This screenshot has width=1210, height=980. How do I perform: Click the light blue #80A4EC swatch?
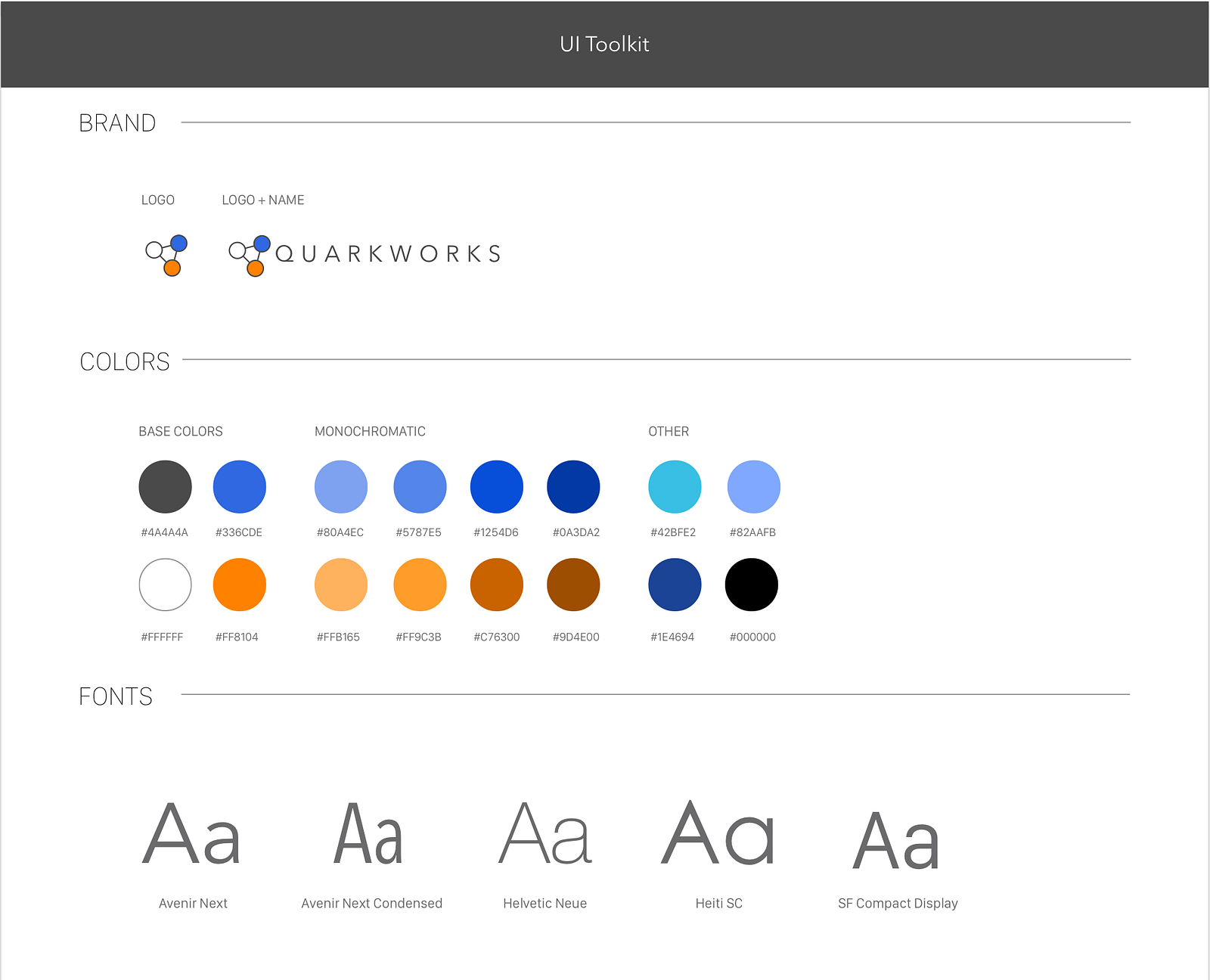click(341, 487)
